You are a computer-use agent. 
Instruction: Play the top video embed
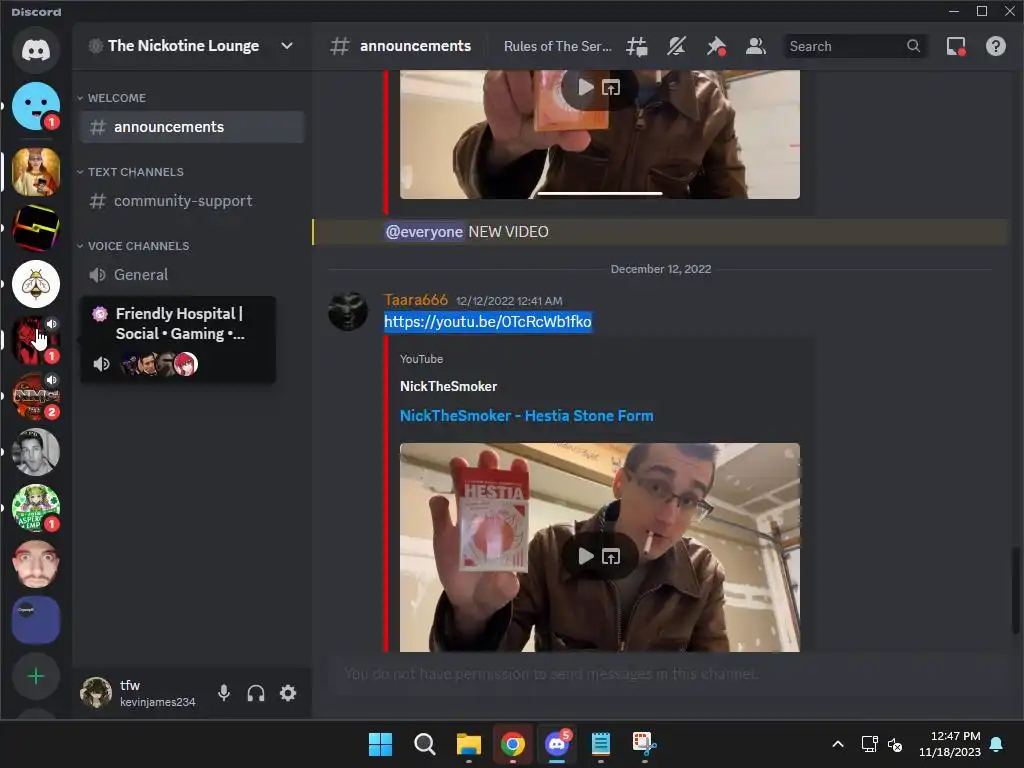[586, 88]
